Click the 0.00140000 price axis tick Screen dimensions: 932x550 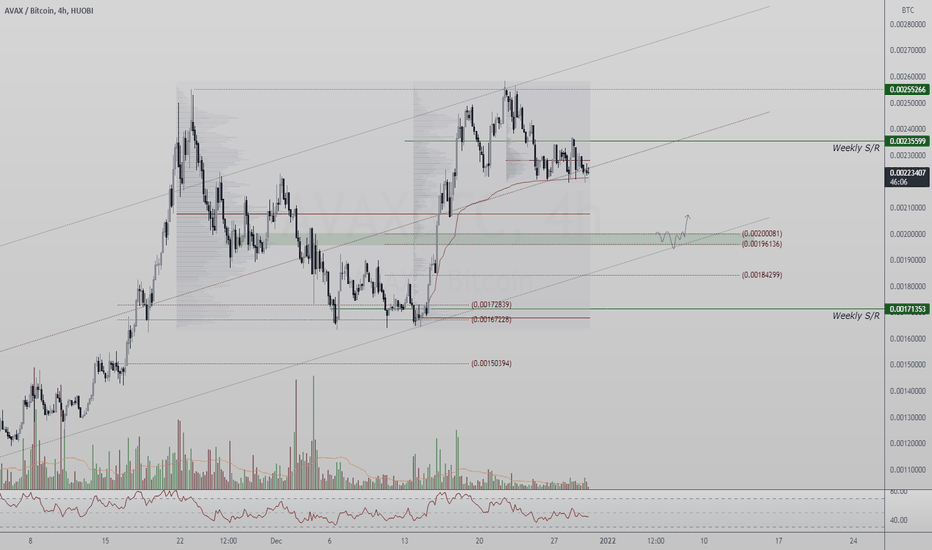click(908, 391)
